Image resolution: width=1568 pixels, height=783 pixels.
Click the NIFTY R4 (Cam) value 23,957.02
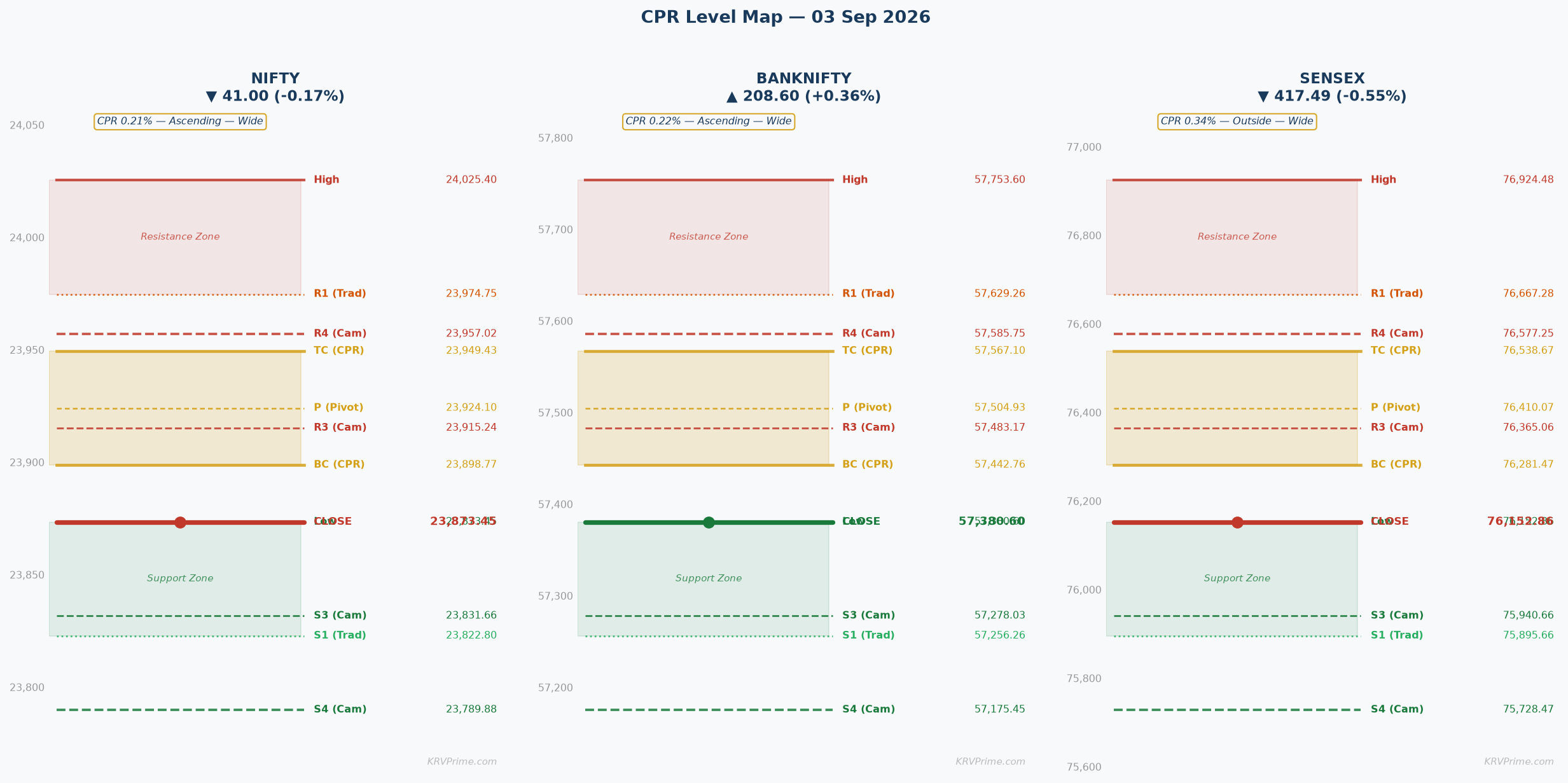(x=471, y=334)
